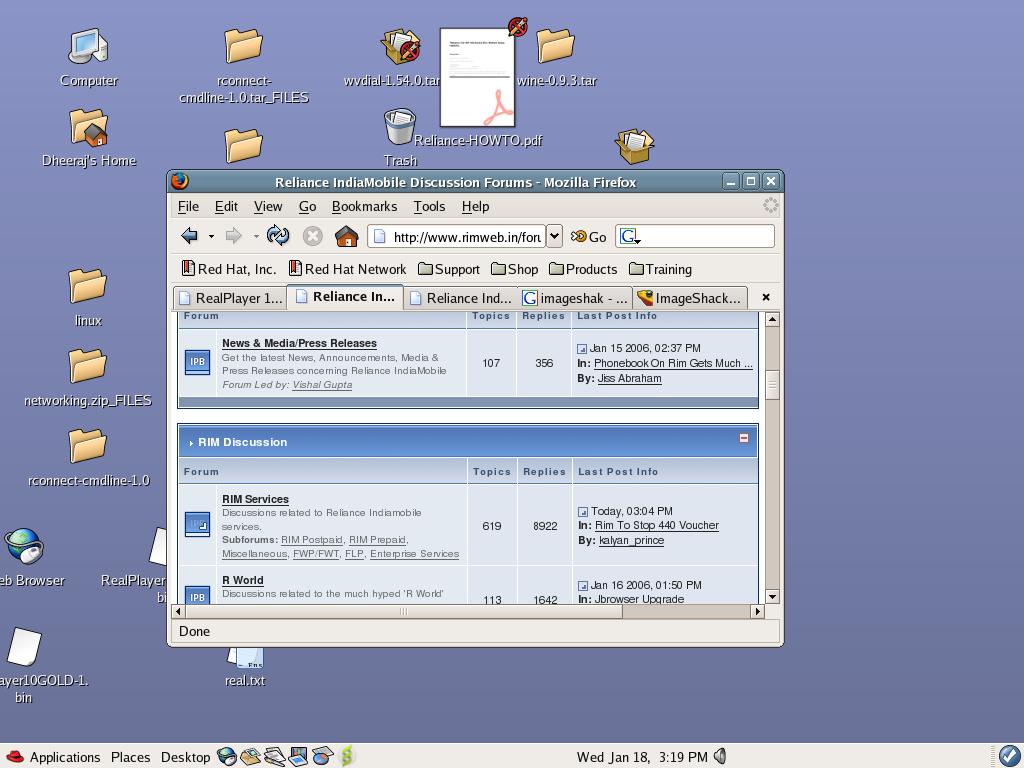Launch the web browser from the panel globe icon
1024x768 pixels.
(227, 756)
